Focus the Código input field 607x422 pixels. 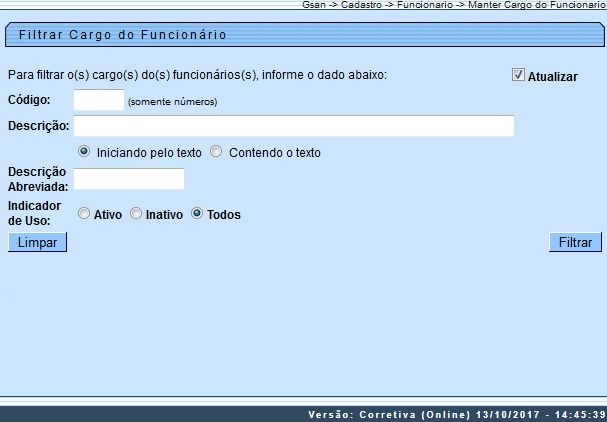tap(99, 100)
